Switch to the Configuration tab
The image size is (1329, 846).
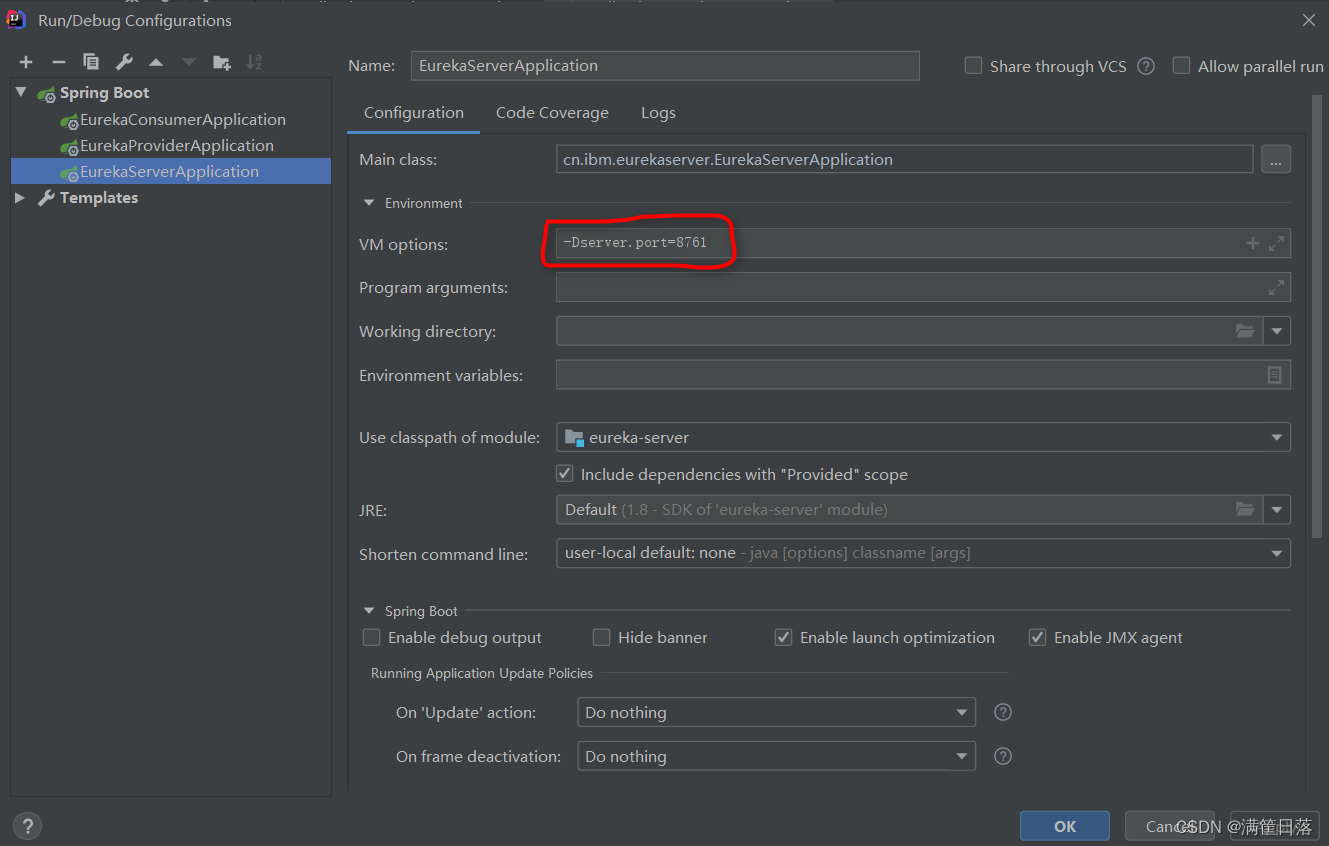(x=414, y=113)
